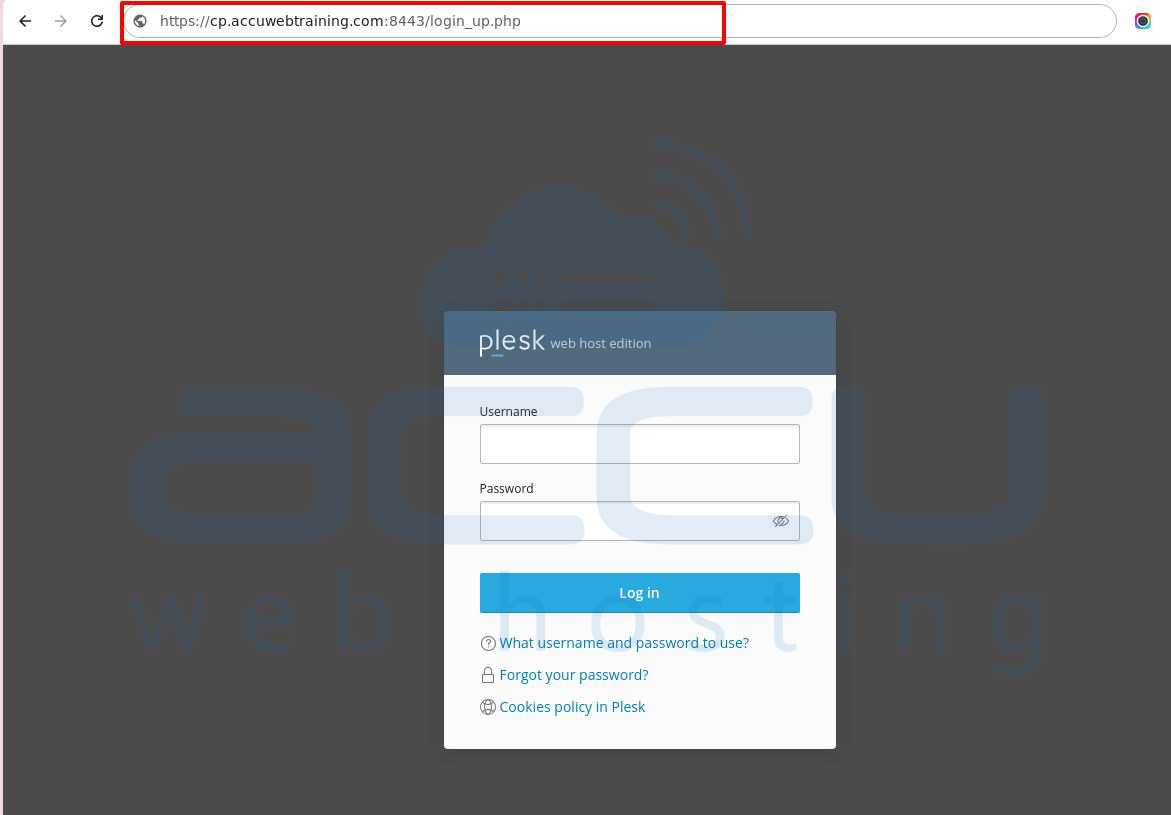1171x815 pixels.
Task: Focus the Password input field
Action: 639,521
